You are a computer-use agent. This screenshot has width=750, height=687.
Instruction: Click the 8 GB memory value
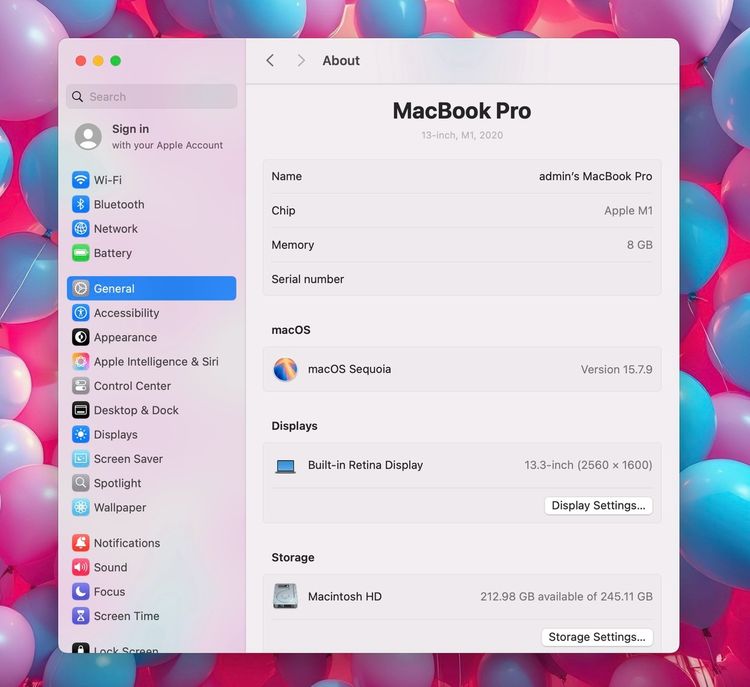pos(640,245)
